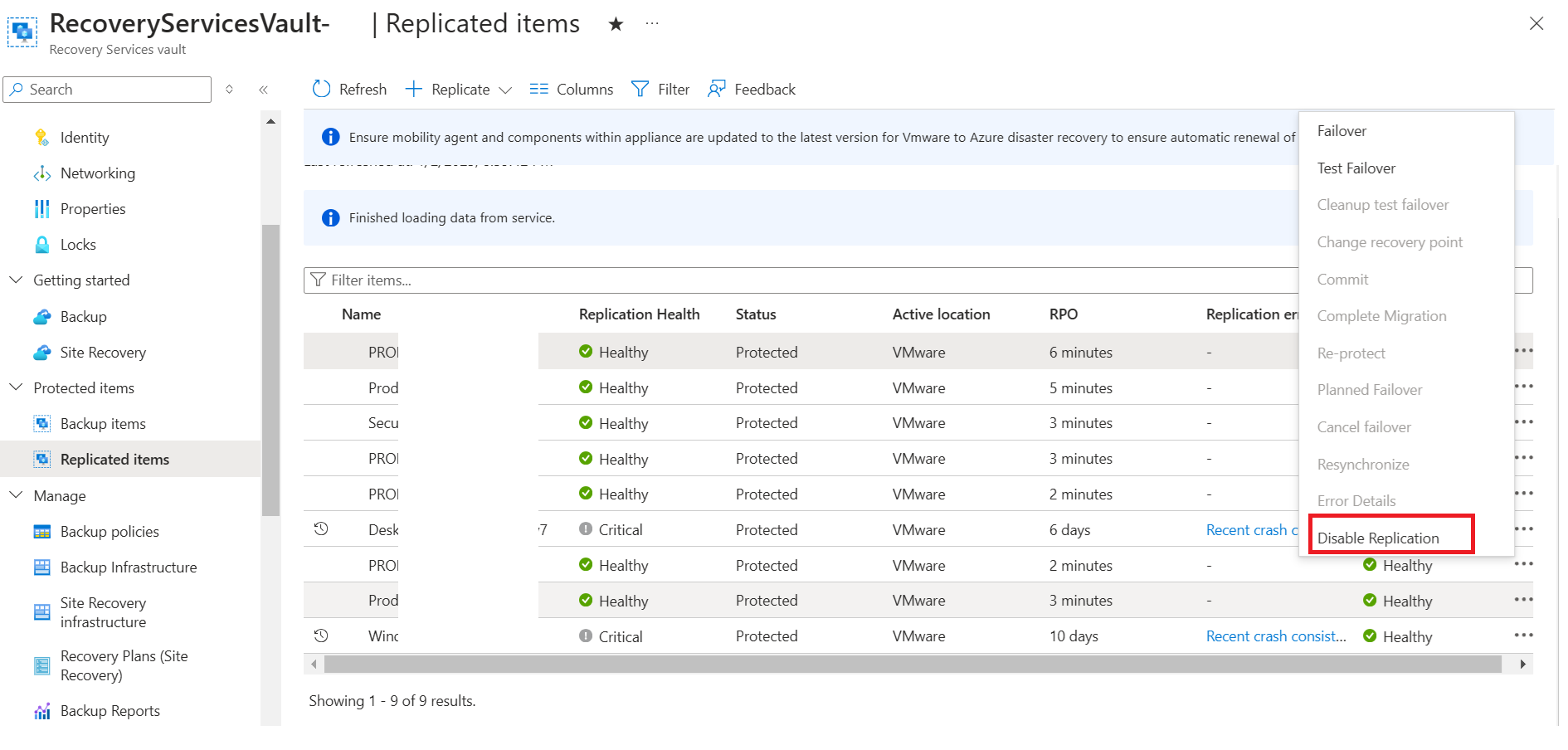Viewport: 1568px width, 750px height.
Task: Click the sidebar scroll-up arrow
Action: point(270,121)
